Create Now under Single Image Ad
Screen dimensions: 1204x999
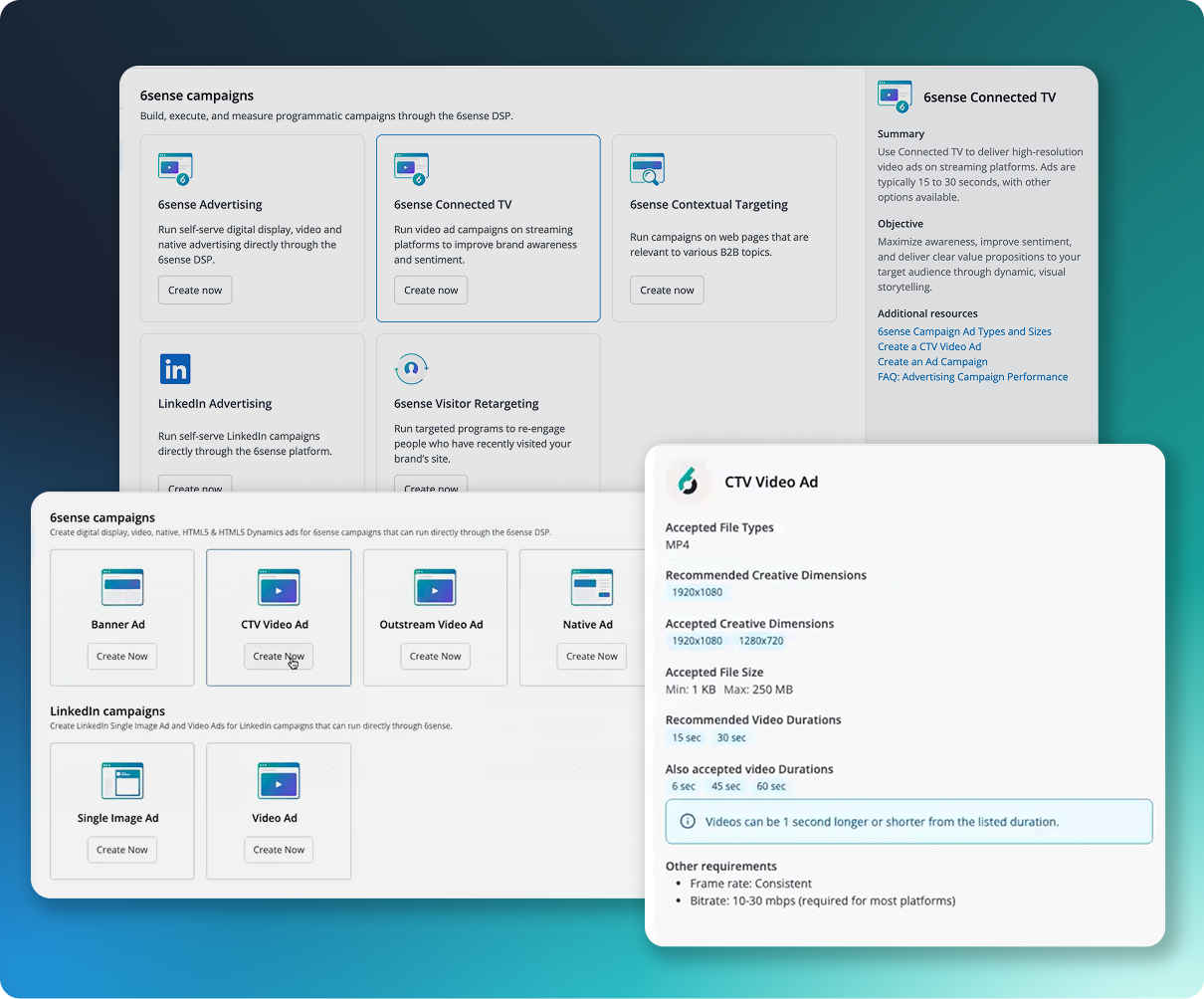click(122, 850)
